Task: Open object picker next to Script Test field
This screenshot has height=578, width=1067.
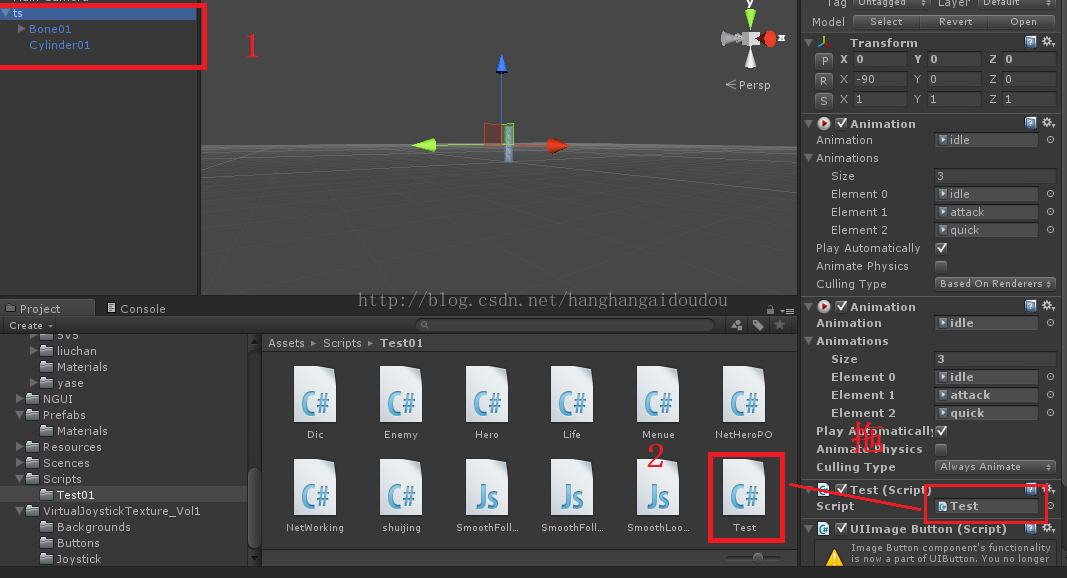Action: point(1051,506)
